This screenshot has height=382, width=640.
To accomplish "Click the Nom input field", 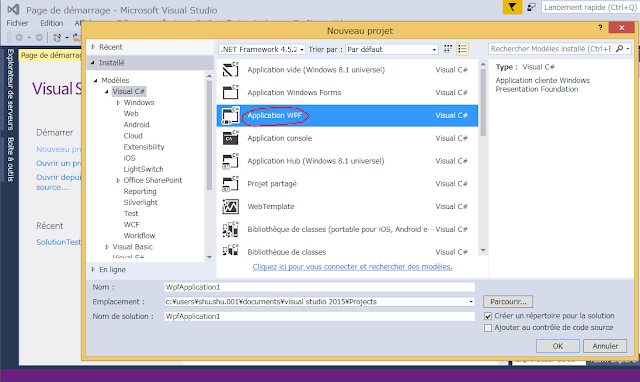I will (x=320, y=287).
